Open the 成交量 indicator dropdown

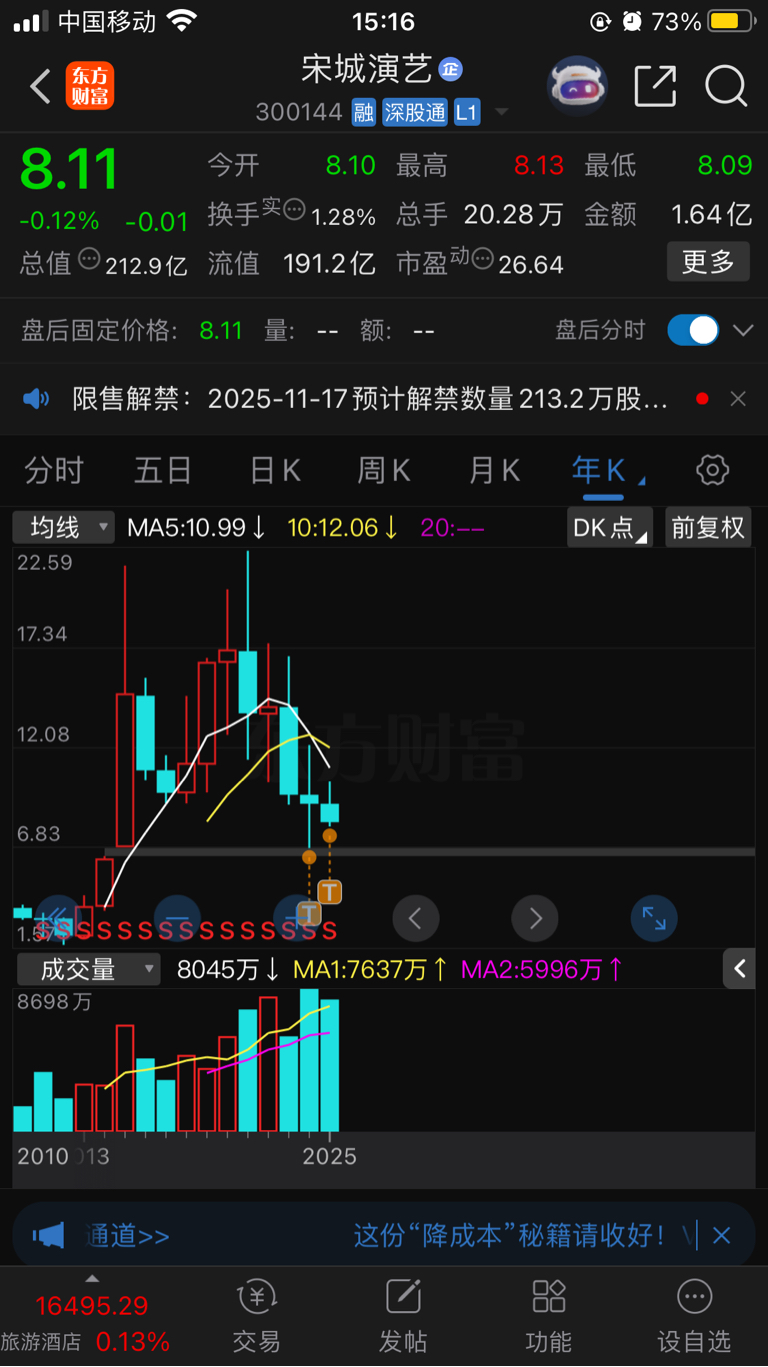click(x=87, y=969)
